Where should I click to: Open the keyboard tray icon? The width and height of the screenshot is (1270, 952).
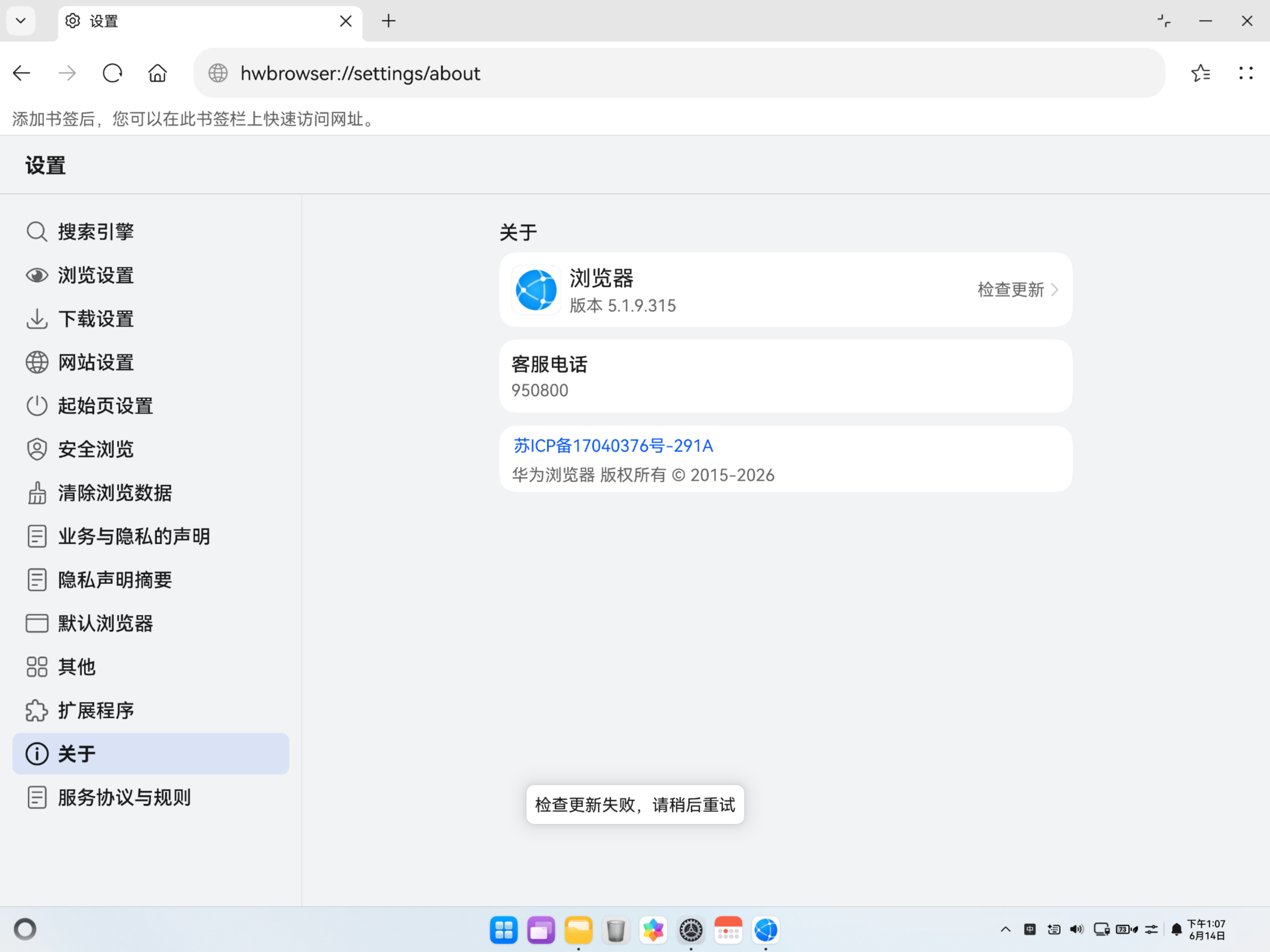(1053, 929)
